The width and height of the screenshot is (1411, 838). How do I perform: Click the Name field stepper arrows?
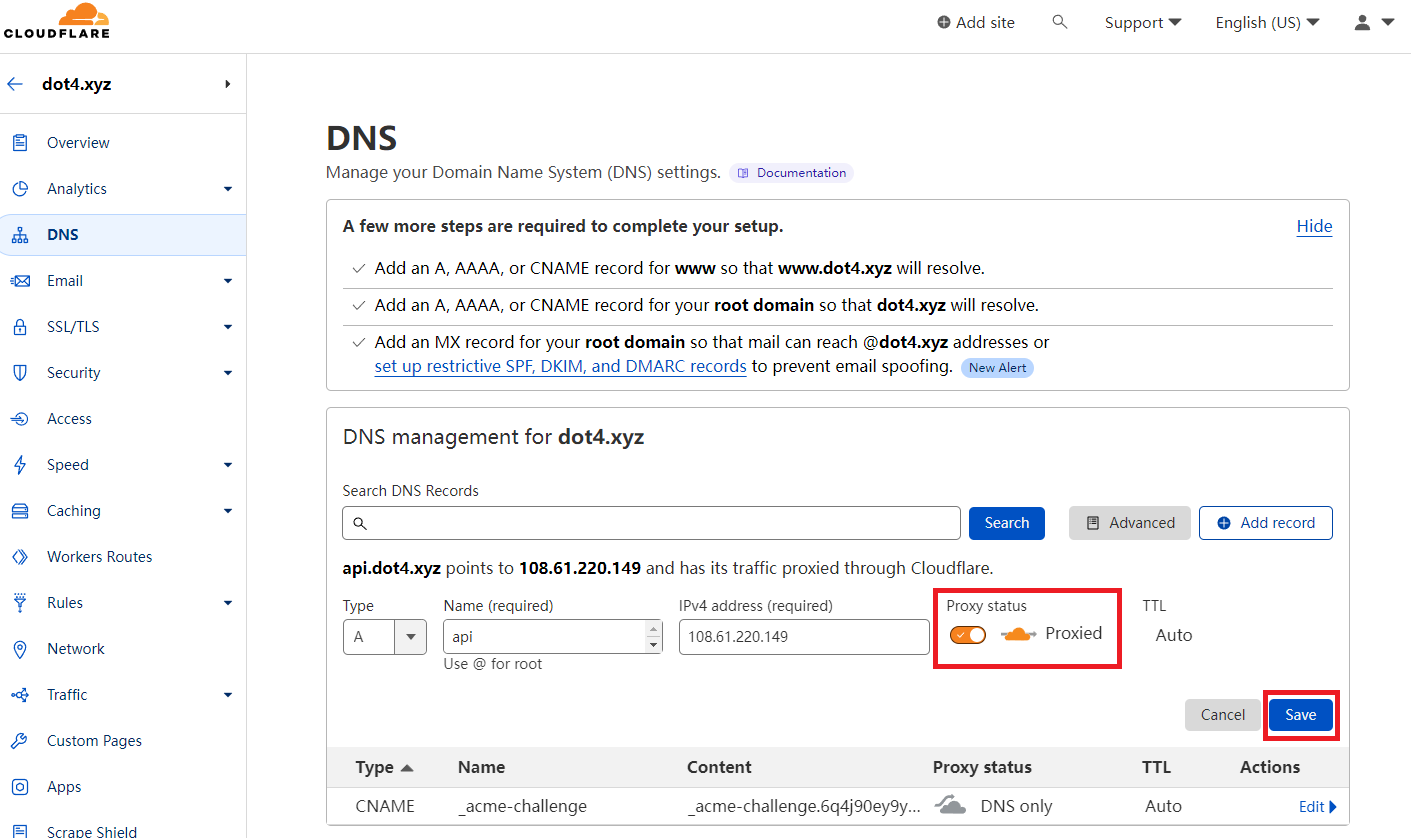[x=654, y=637]
